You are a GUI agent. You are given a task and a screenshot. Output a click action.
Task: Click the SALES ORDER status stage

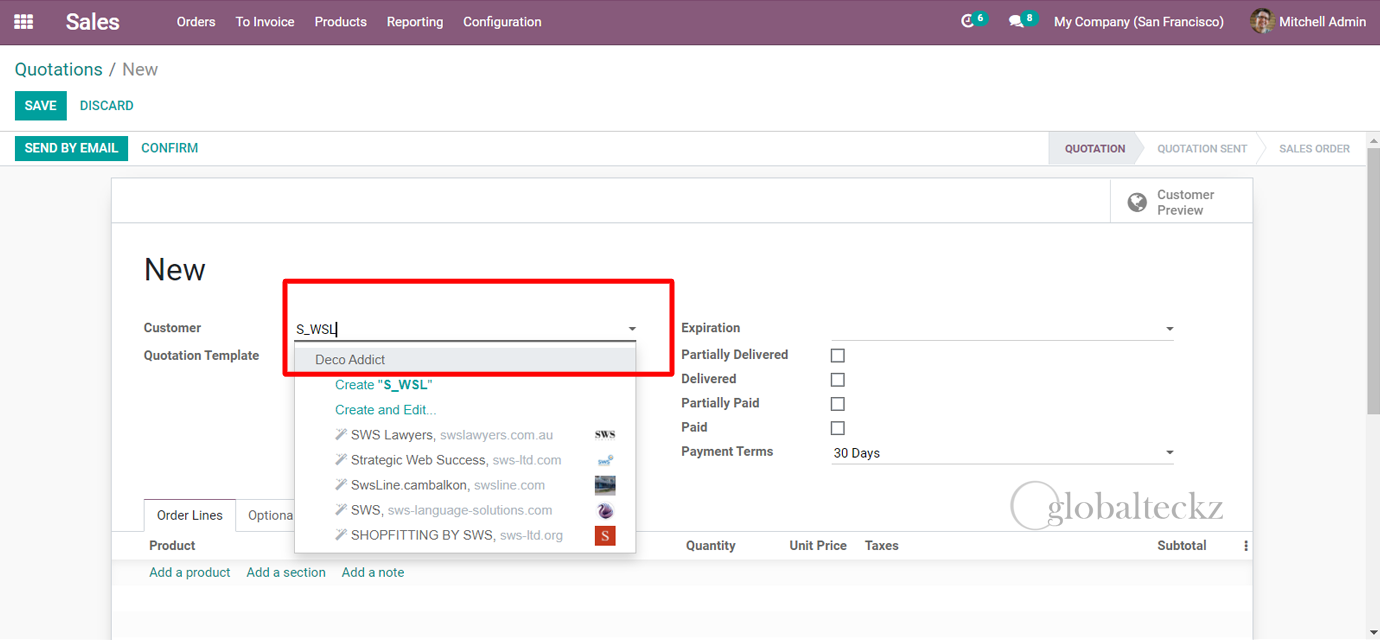1314,148
